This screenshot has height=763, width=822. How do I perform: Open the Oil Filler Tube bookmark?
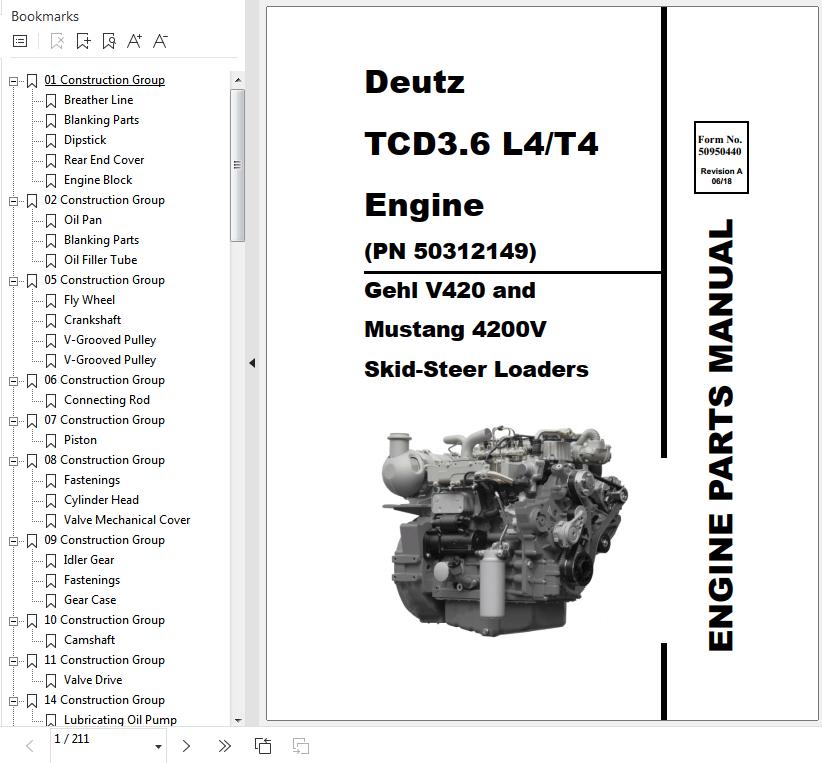click(x=101, y=260)
